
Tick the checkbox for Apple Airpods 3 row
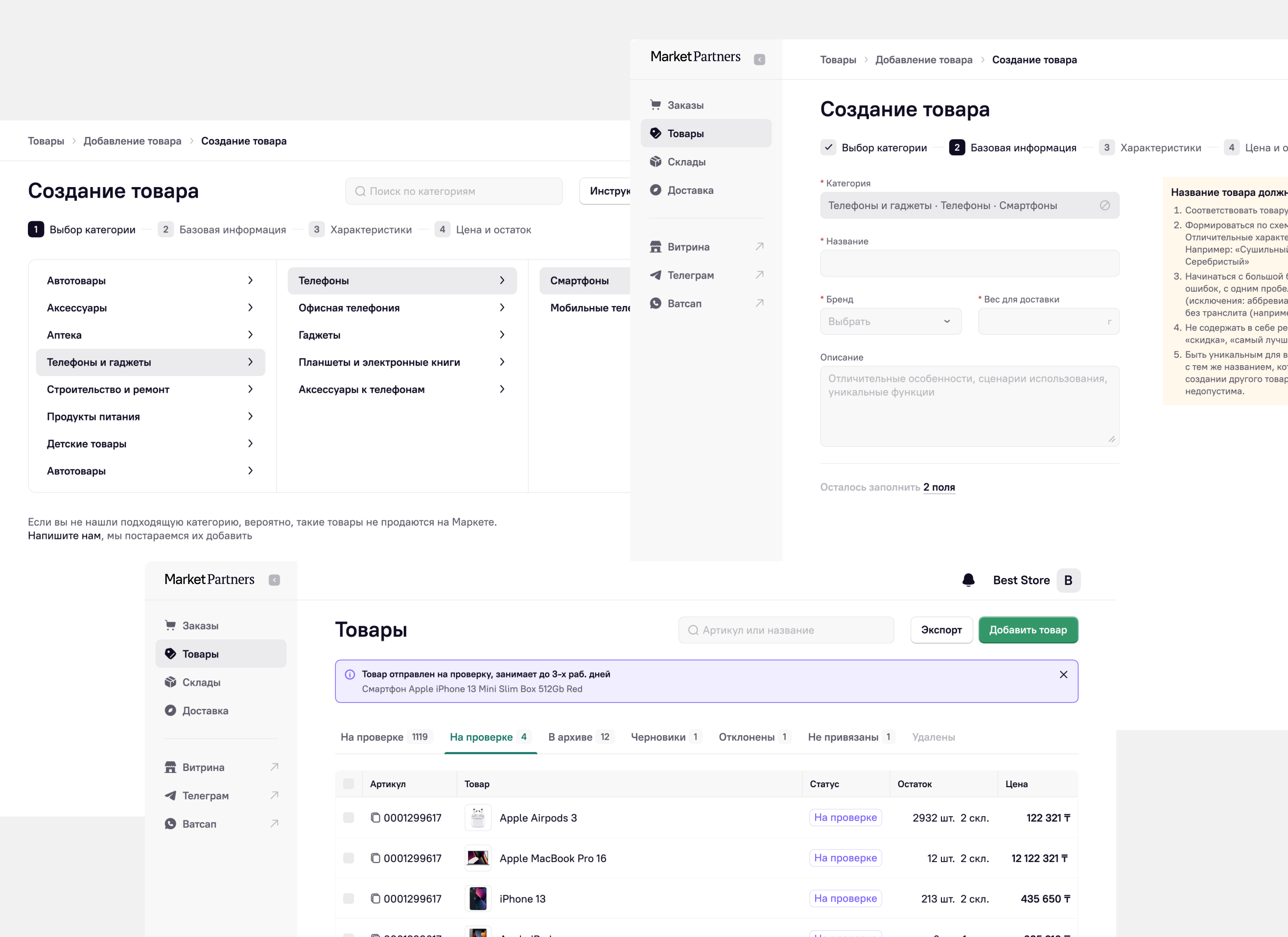[349, 817]
